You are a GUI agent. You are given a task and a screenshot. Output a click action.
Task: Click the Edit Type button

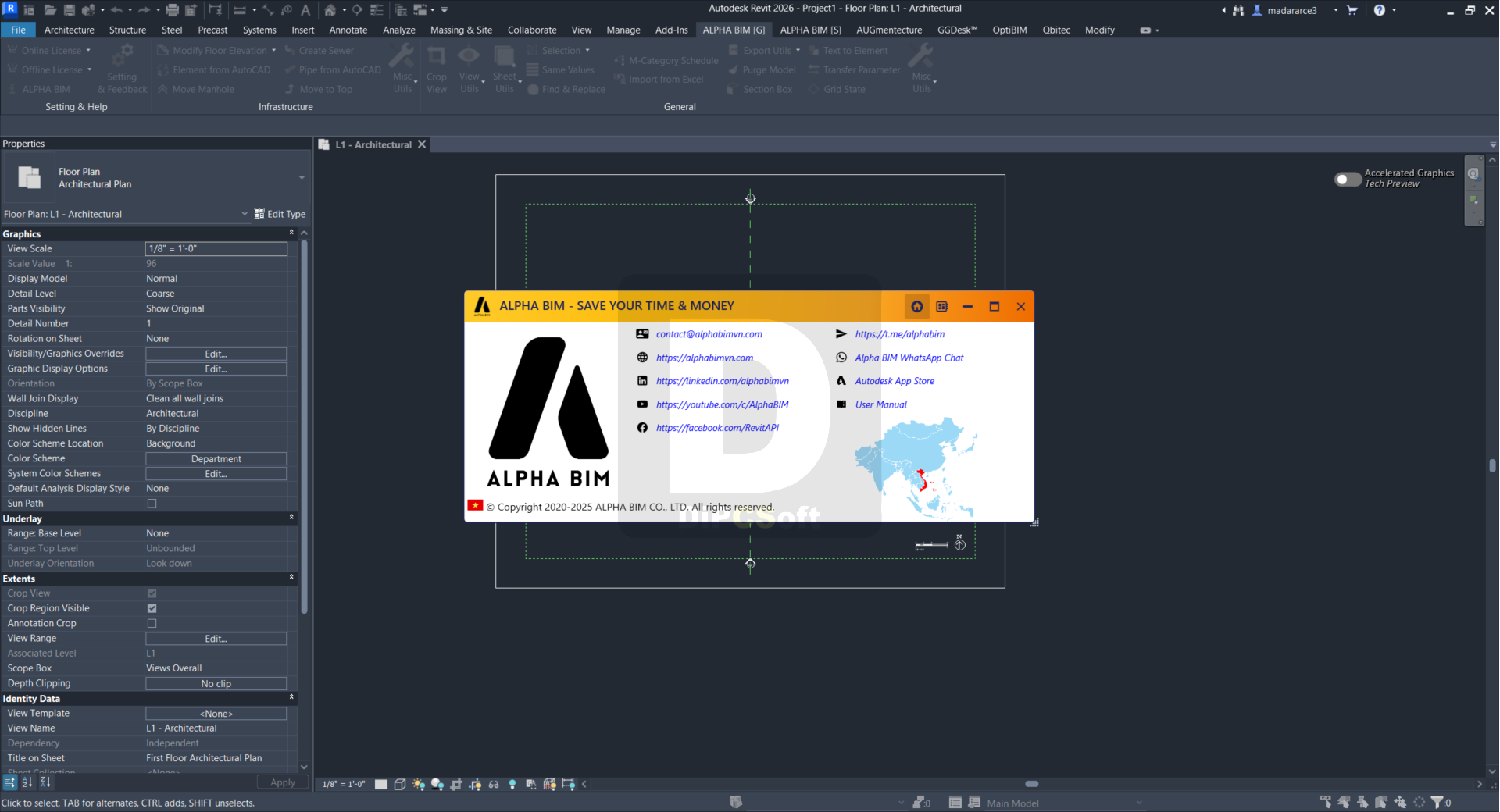280,214
